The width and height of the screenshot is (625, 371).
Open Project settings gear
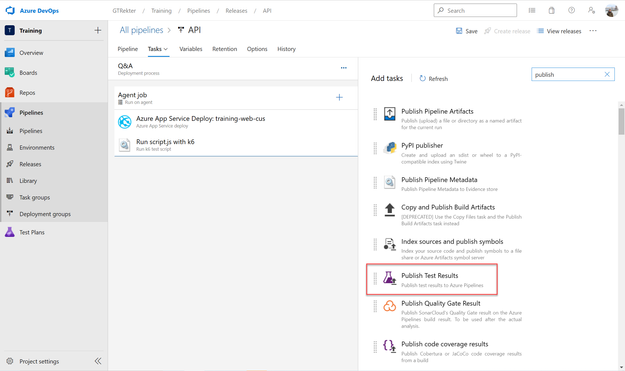coord(10,361)
